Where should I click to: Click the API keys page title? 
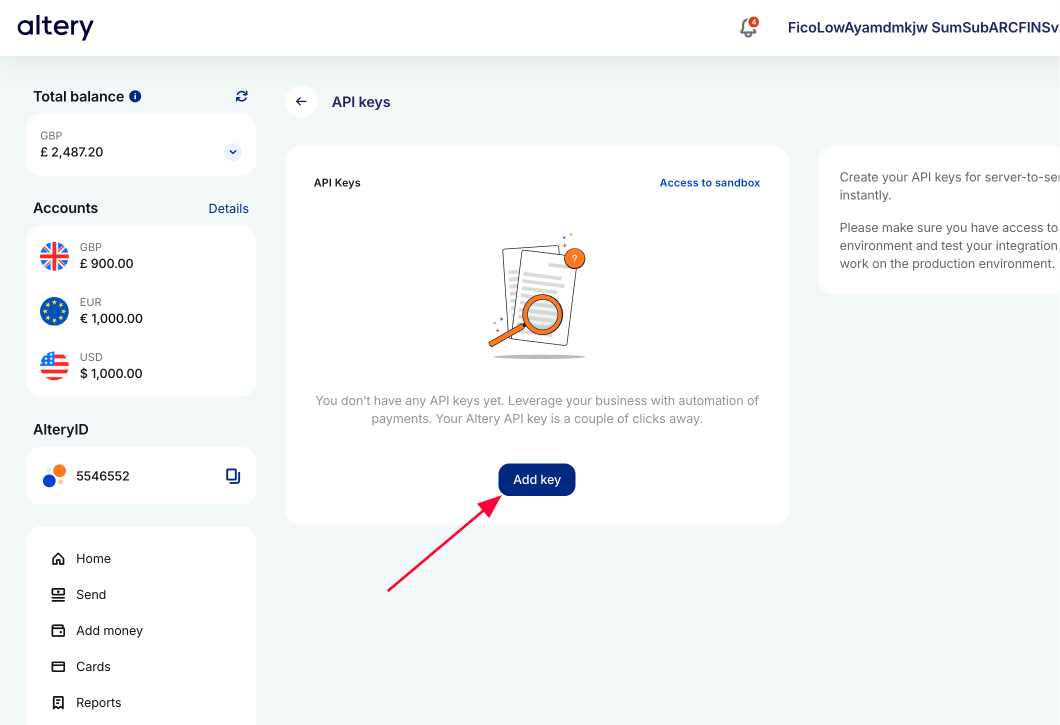[361, 102]
